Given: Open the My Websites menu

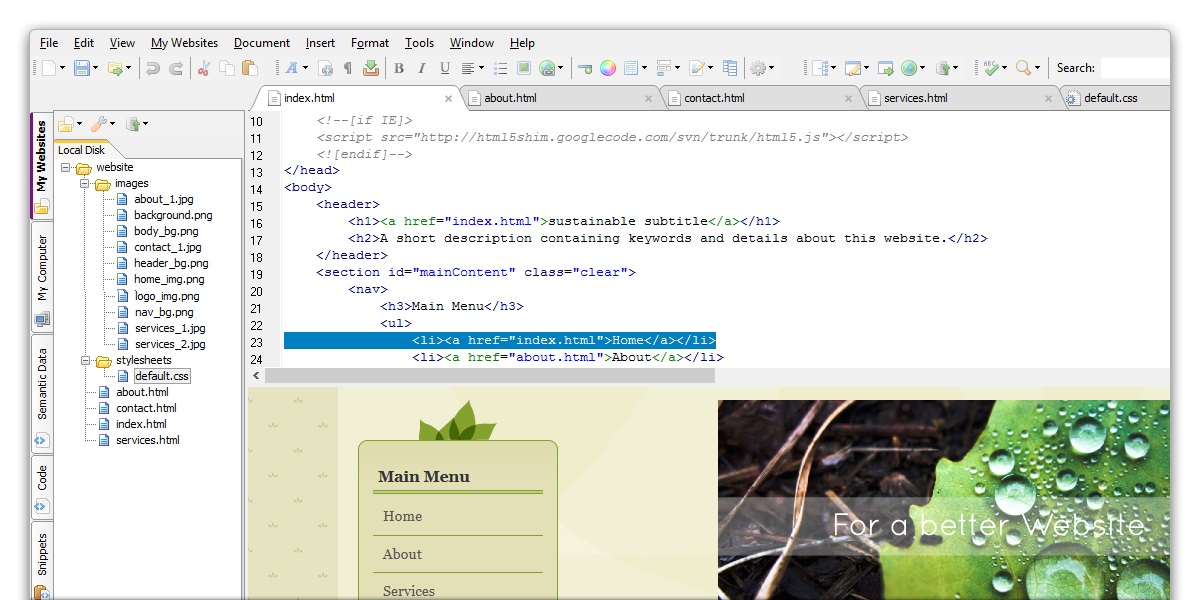Looking at the screenshot, I should pyautogui.click(x=184, y=43).
